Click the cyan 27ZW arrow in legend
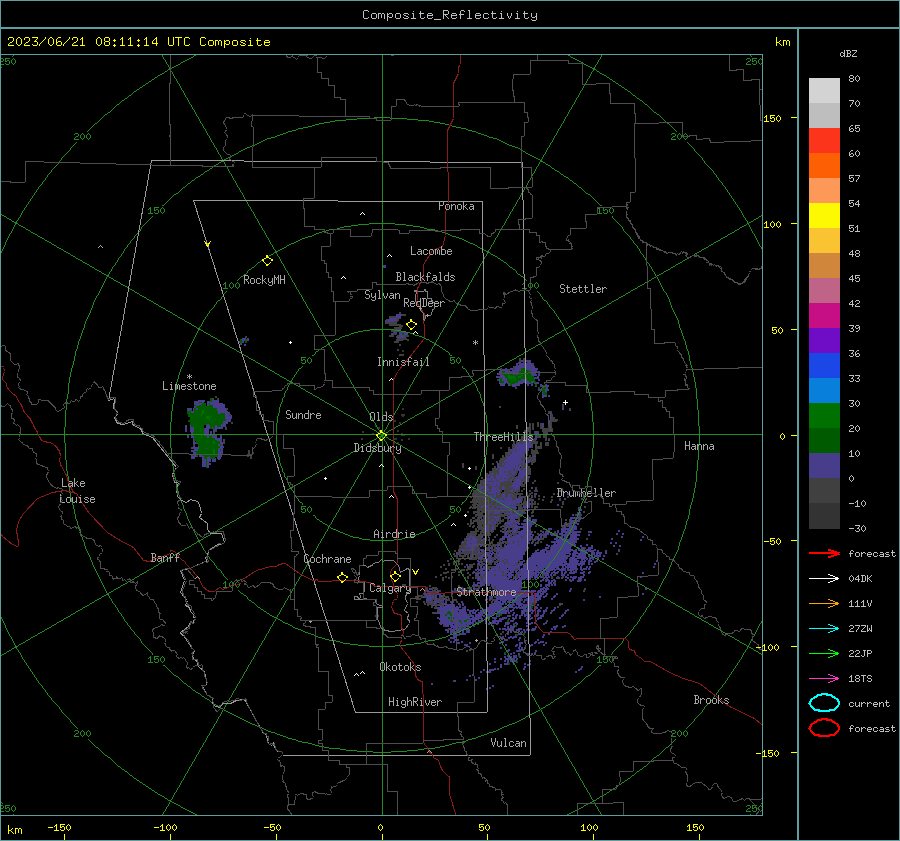This screenshot has height=841, width=900. coord(824,629)
